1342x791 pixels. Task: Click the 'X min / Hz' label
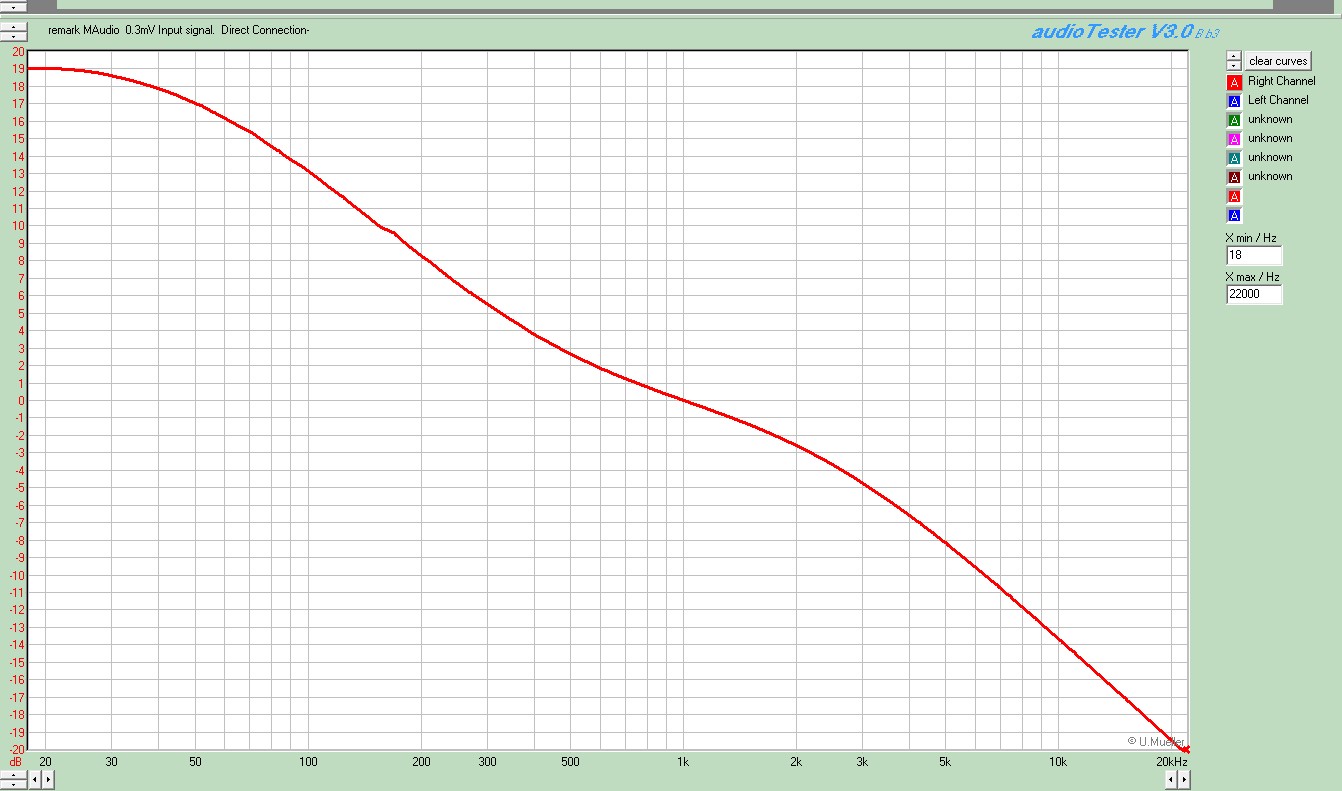click(x=1251, y=238)
